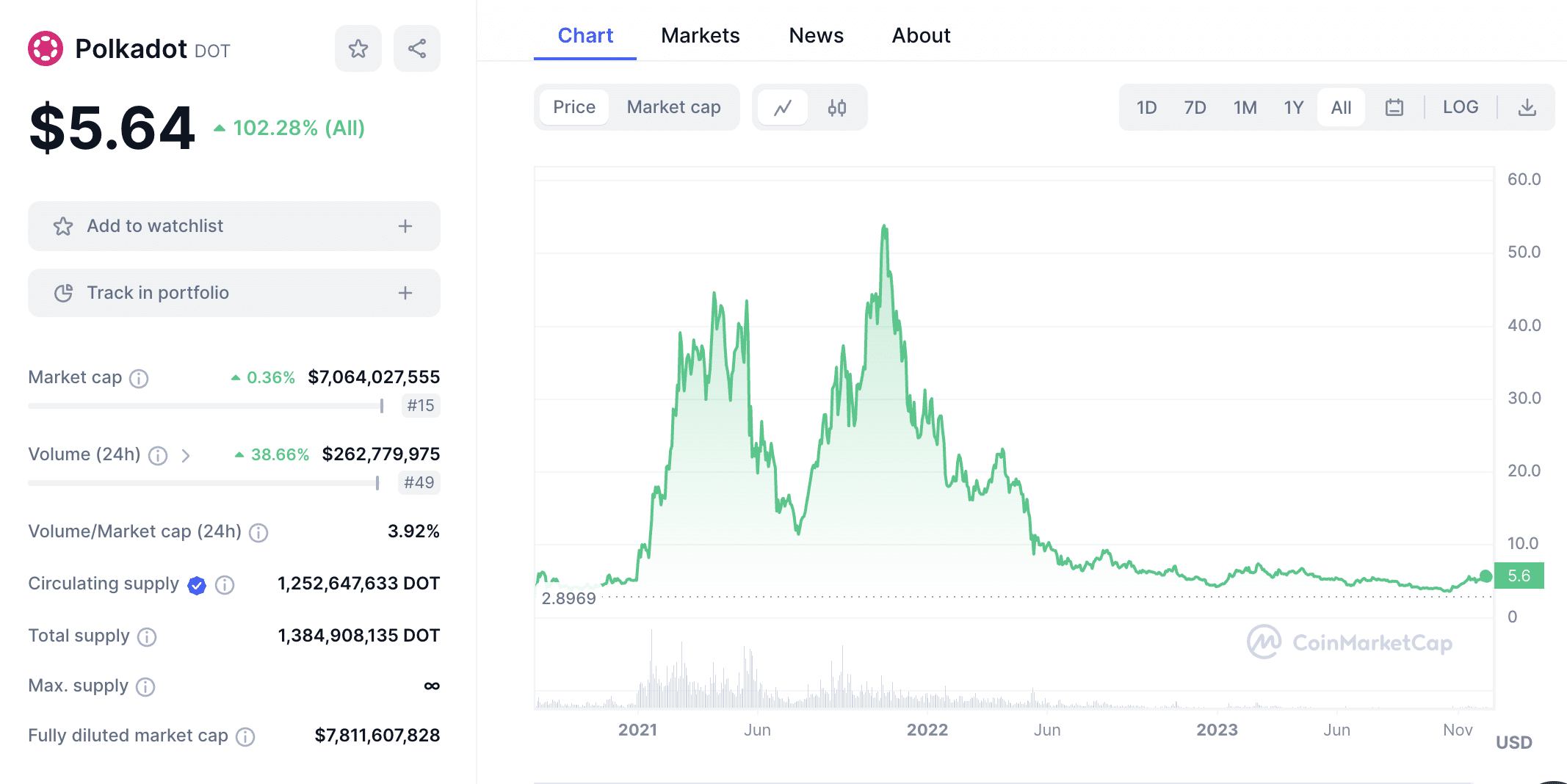Select 1Y time range

[x=1293, y=108]
